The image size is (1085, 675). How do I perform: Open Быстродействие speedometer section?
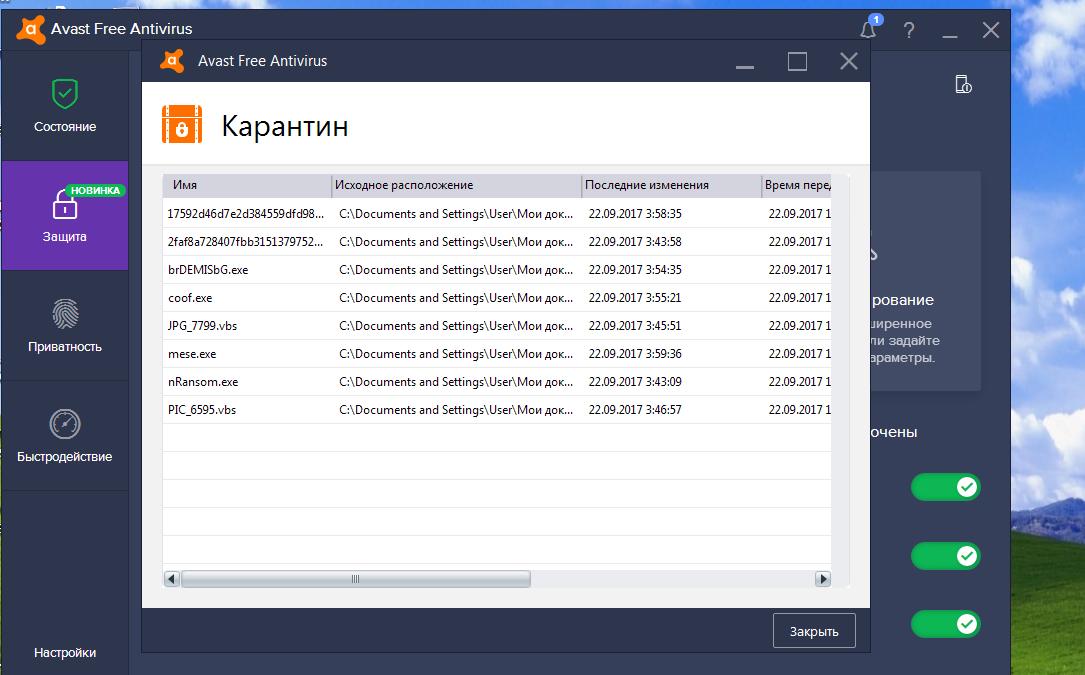coord(65,425)
